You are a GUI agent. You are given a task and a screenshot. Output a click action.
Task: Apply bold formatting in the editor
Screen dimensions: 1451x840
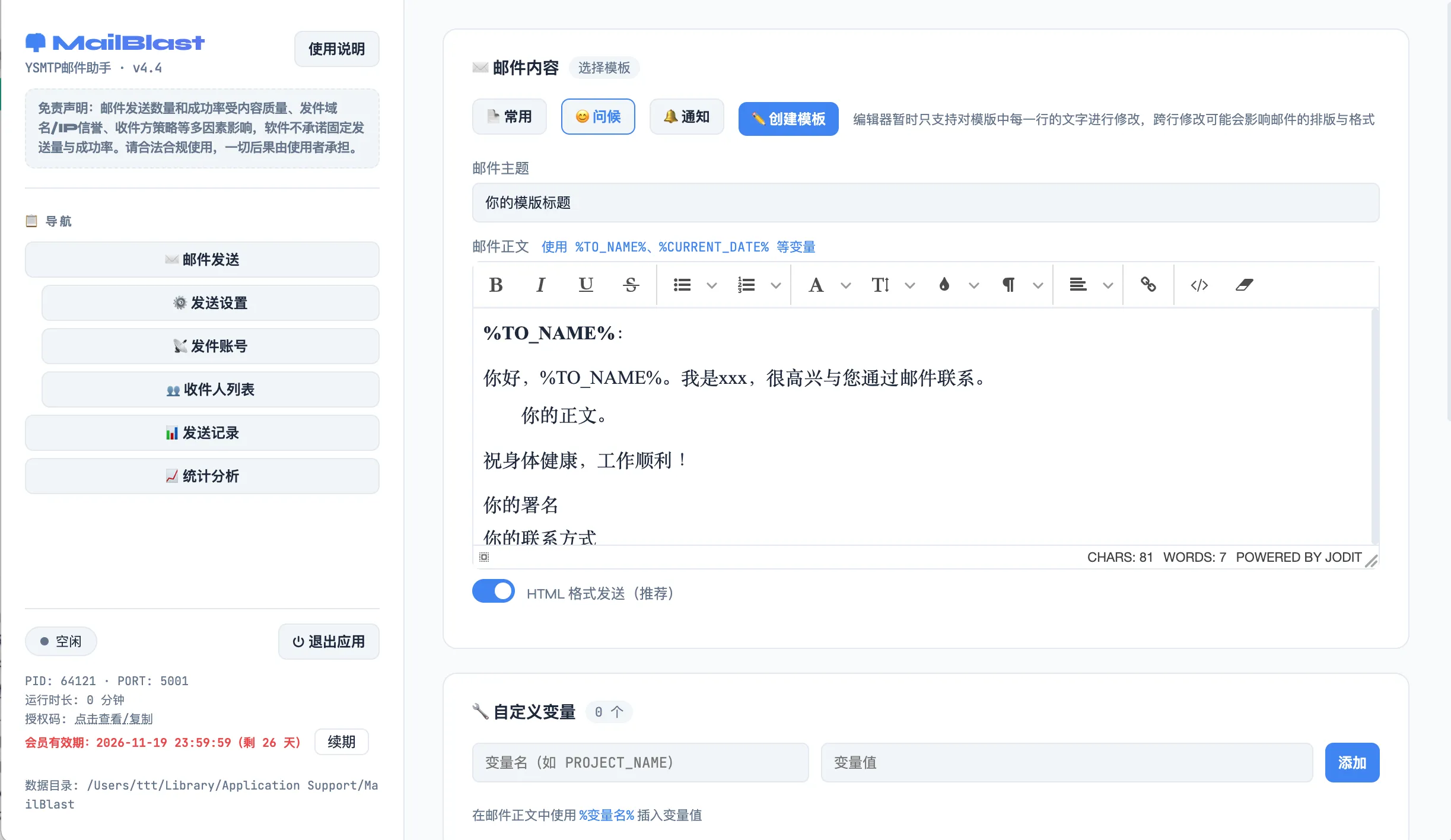[x=496, y=285]
